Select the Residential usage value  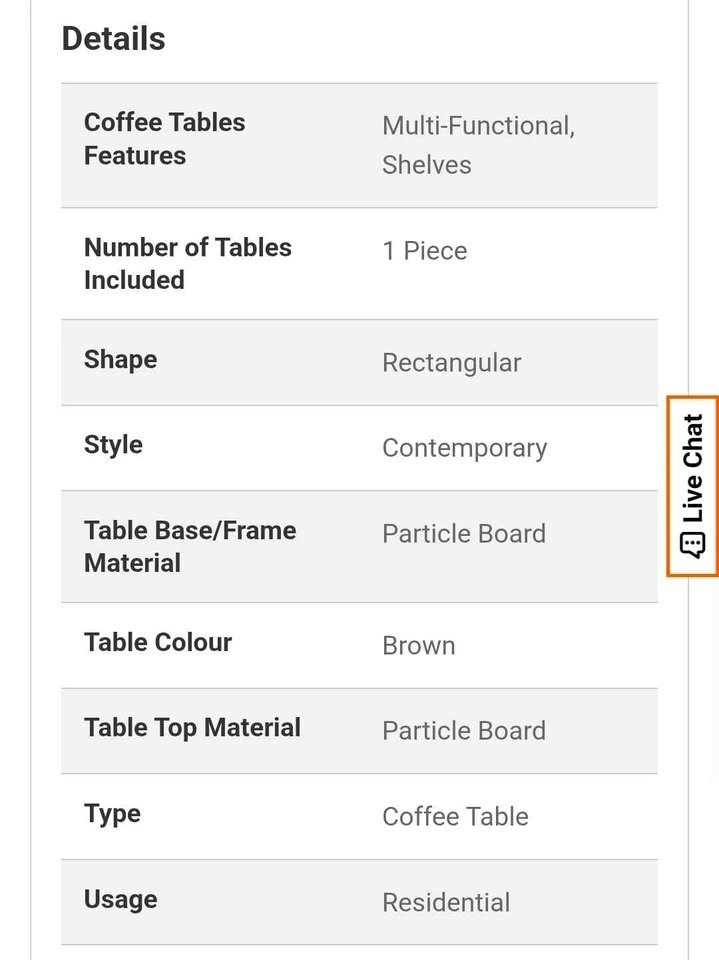tap(446, 903)
